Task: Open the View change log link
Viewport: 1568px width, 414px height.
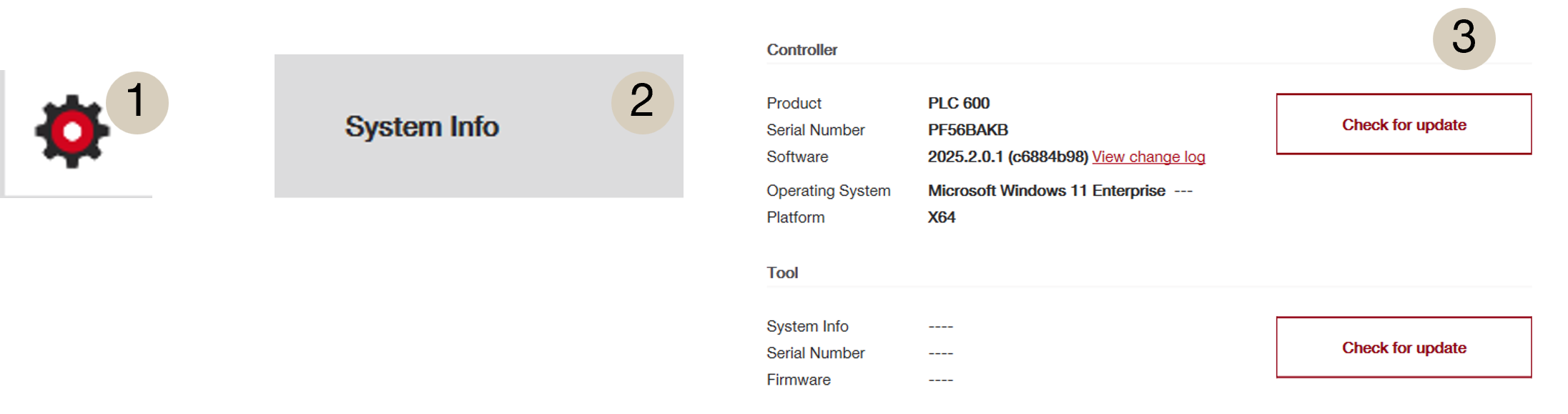Action: tap(1148, 157)
